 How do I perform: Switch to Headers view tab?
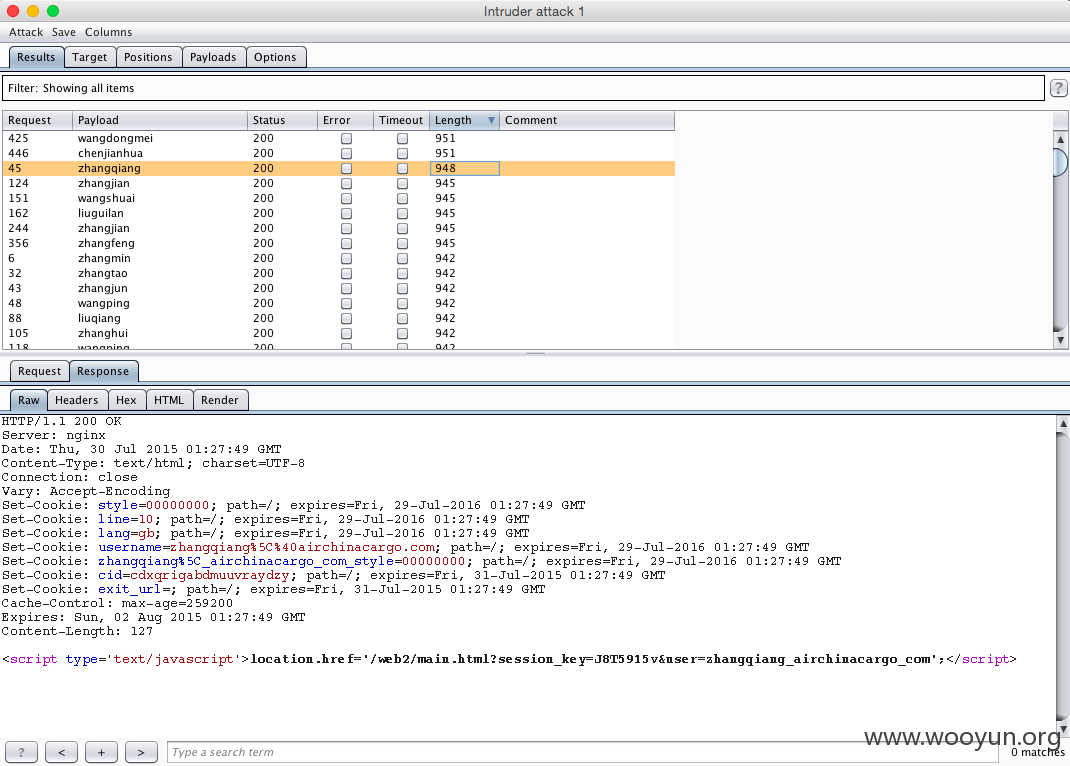pos(76,400)
